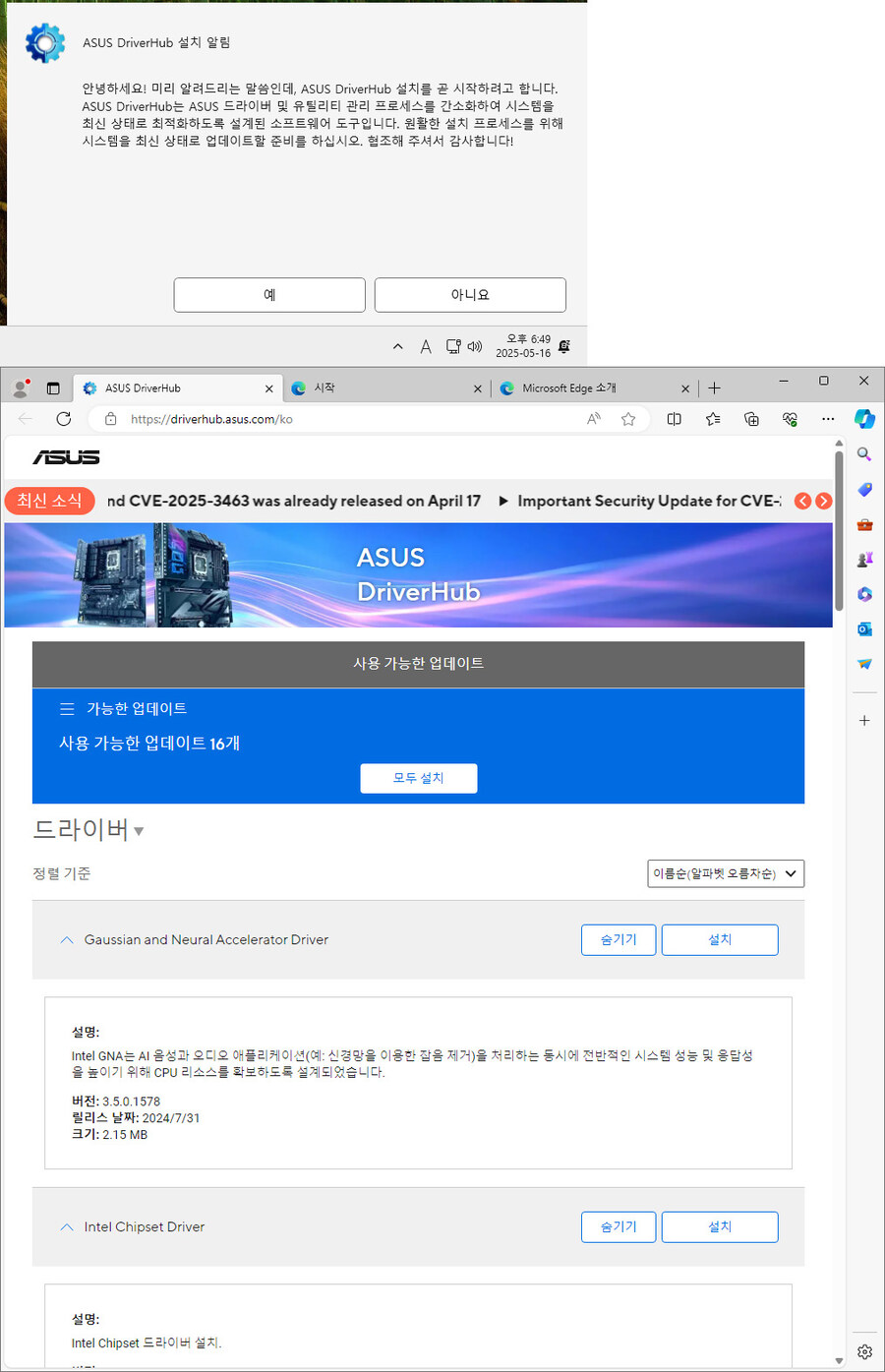Add a sidebar app with plus
Screen dimensions: 885x1372
tap(864, 721)
